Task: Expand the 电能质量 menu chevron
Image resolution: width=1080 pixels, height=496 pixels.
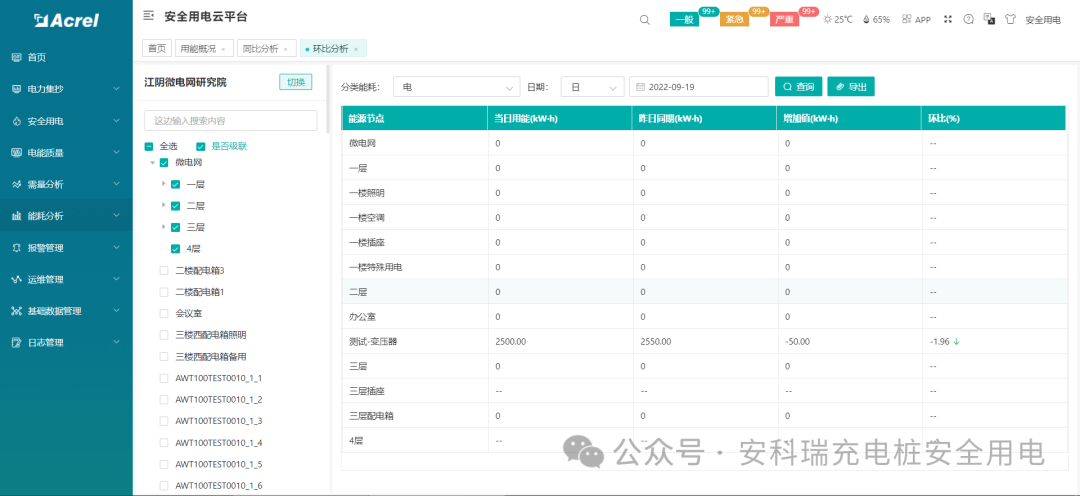Action: click(x=116, y=152)
